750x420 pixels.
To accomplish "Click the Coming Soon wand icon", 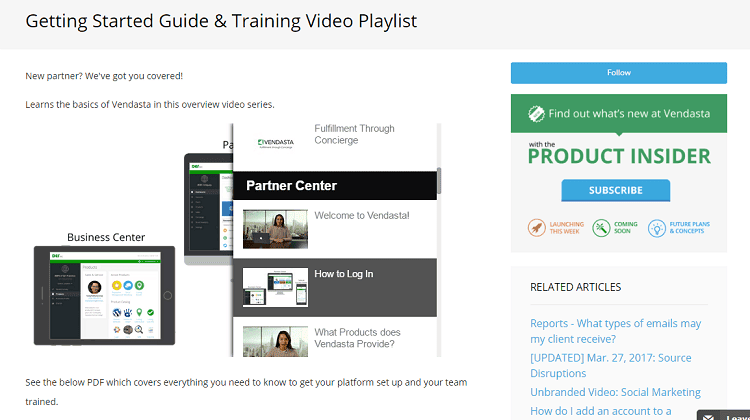I will coord(601,228).
